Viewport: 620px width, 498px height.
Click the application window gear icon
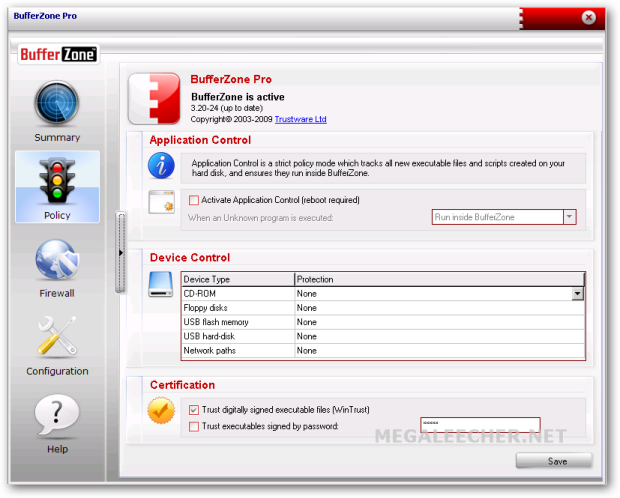coord(162,202)
